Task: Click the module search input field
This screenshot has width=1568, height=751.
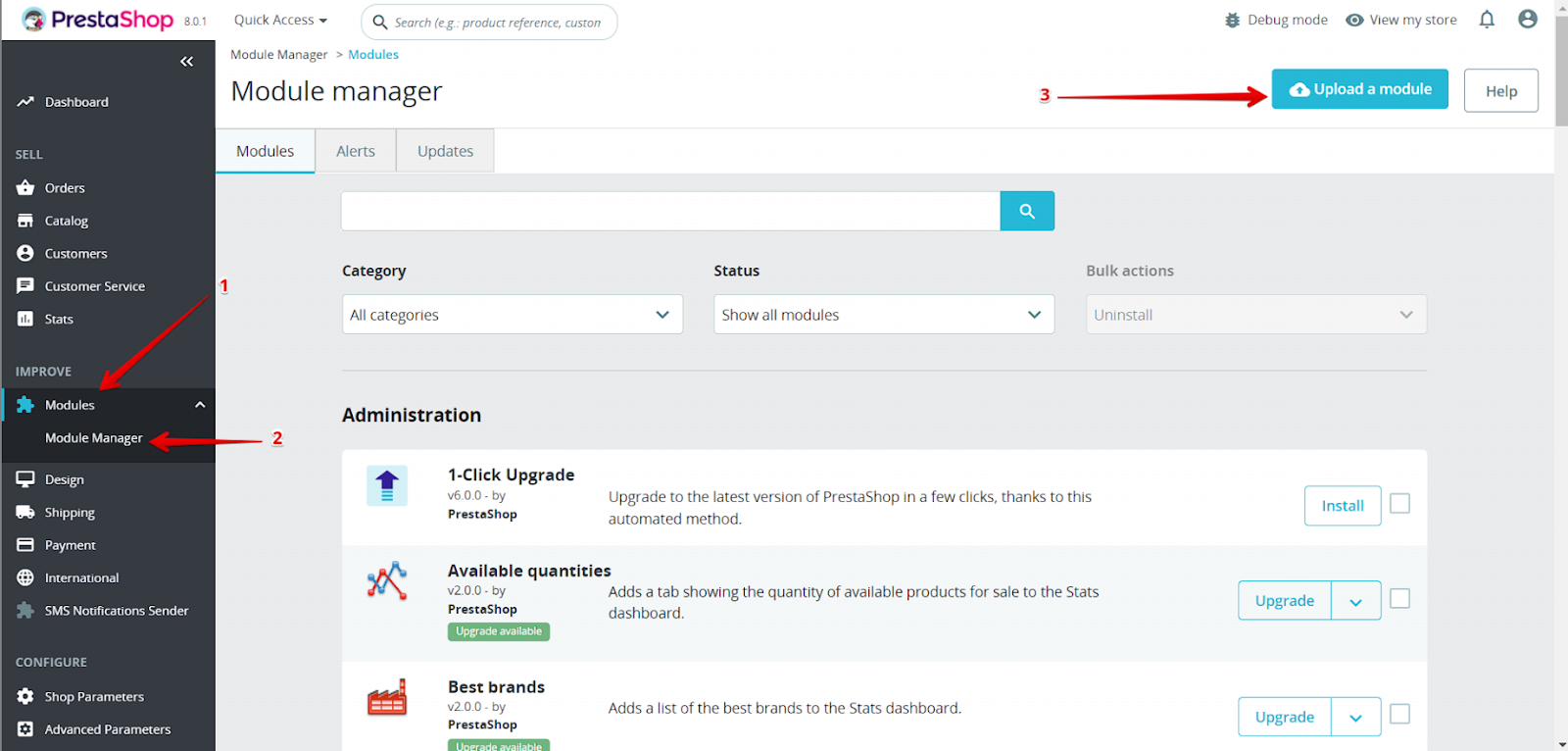Action: (x=670, y=211)
